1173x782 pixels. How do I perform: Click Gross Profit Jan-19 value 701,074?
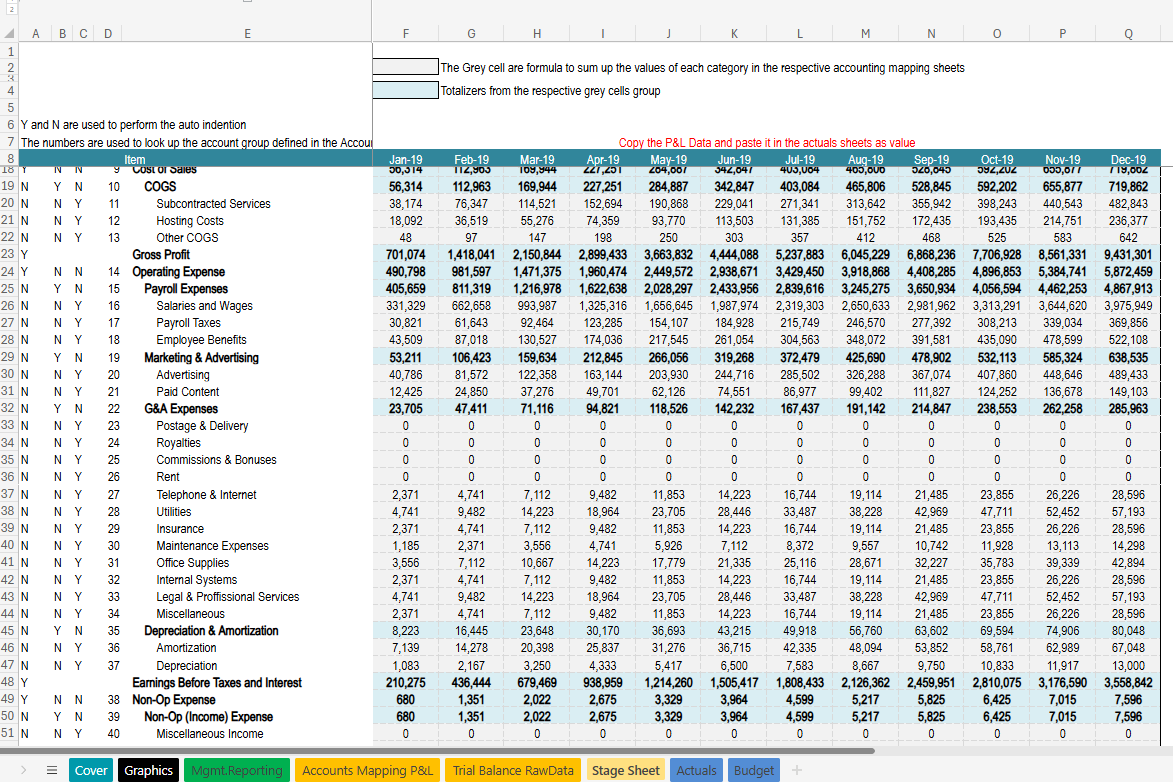pos(405,254)
